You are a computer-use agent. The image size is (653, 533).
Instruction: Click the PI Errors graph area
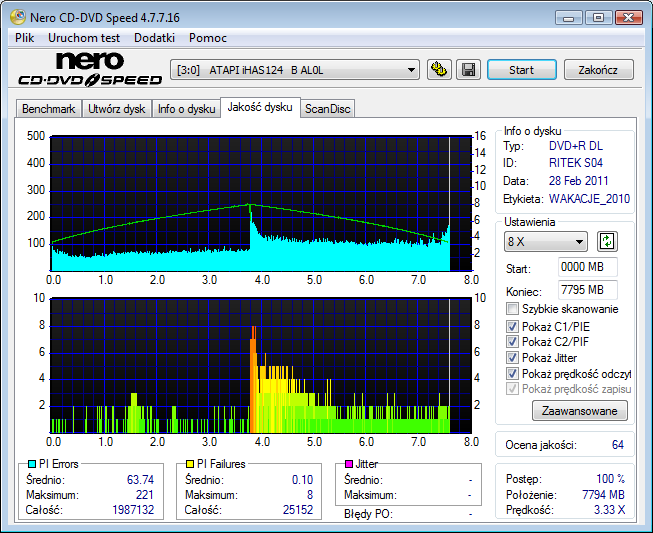(x=261, y=203)
